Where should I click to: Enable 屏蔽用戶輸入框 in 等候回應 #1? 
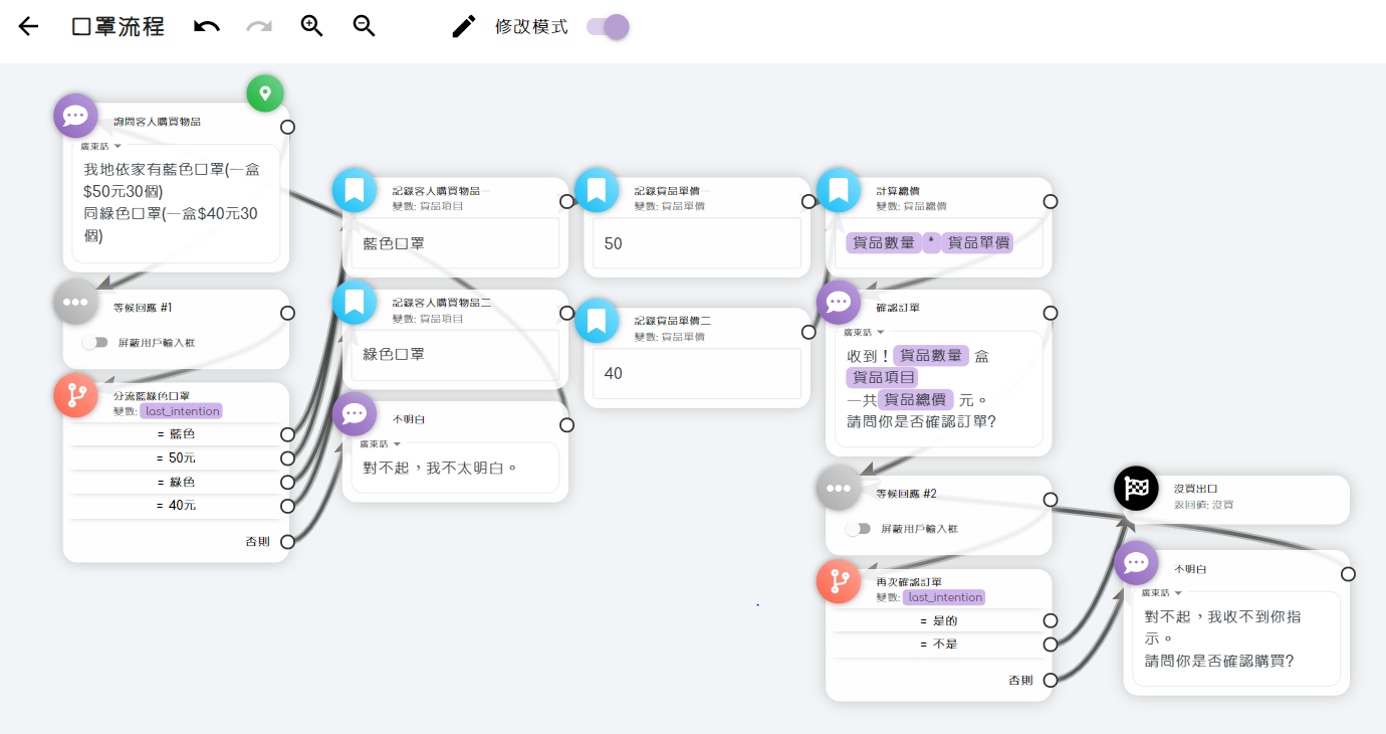[95, 343]
